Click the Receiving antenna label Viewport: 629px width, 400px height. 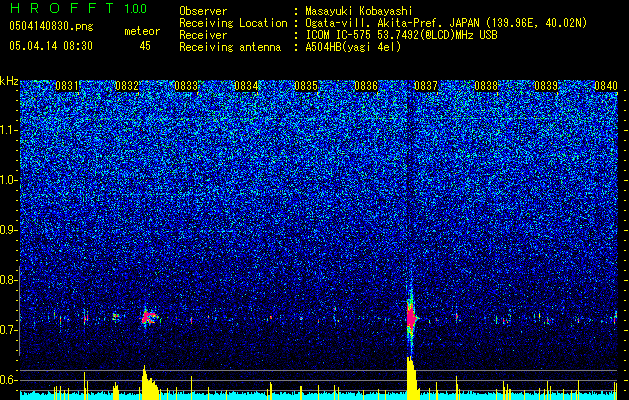[230, 47]
